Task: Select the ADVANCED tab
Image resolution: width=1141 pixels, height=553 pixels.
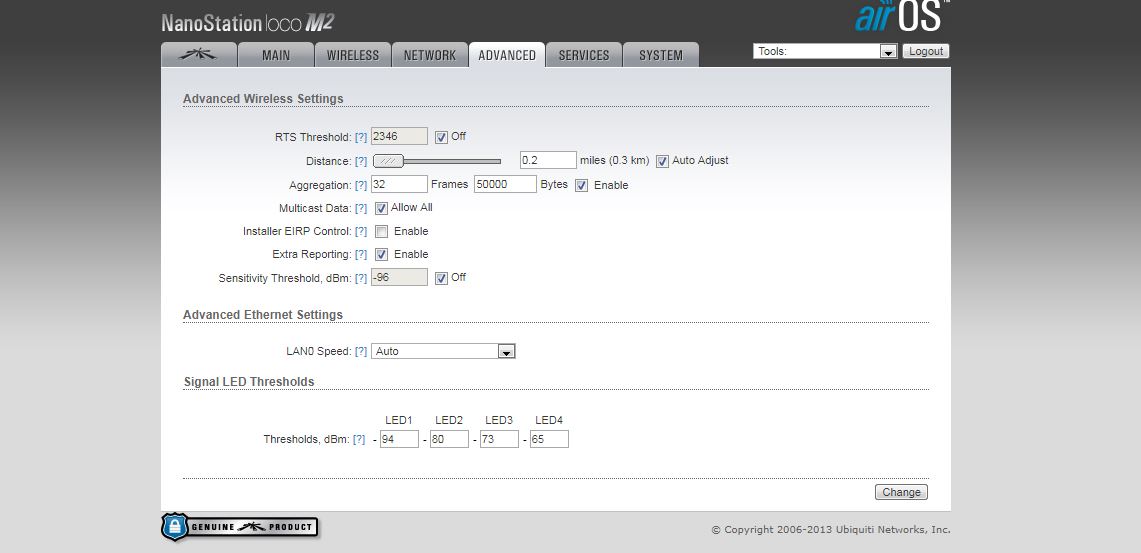Action: (x=507, y=55)
